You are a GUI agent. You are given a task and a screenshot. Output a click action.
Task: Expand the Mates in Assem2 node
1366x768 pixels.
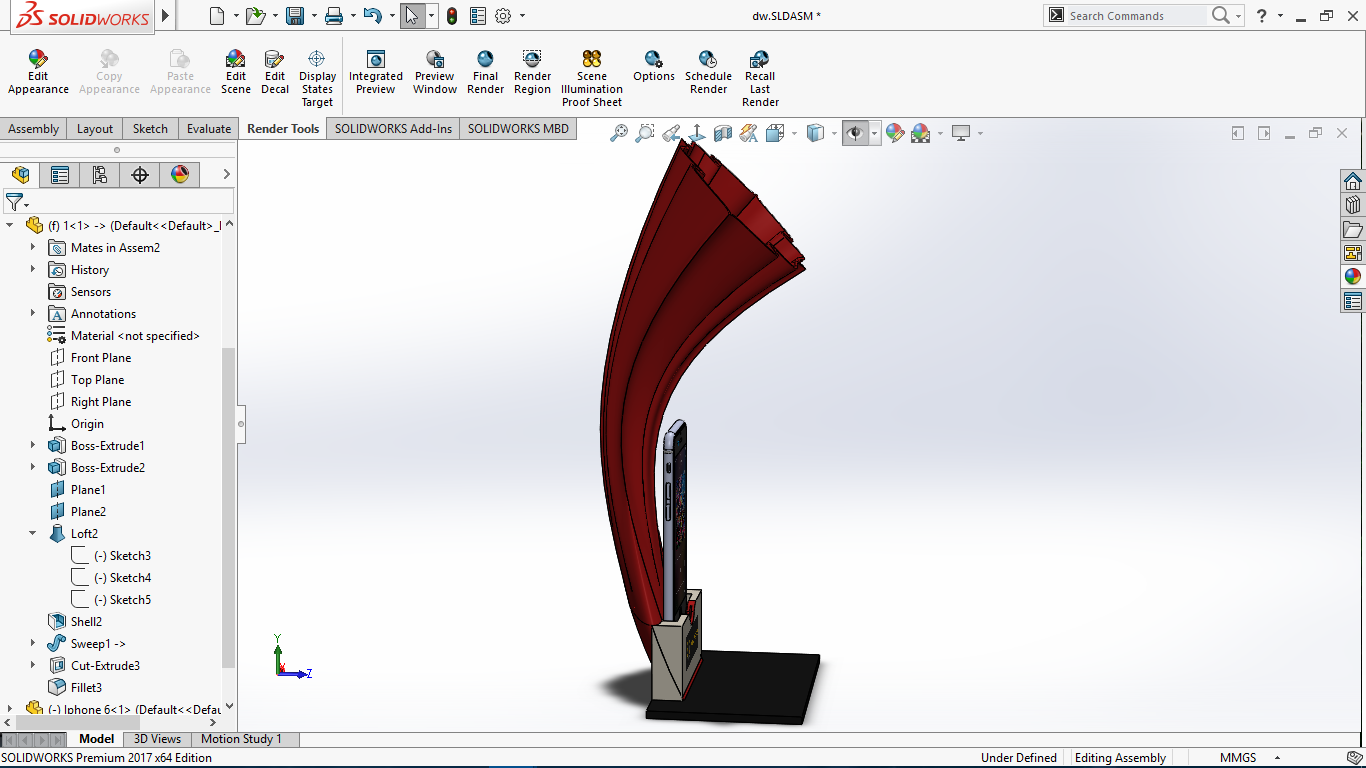pyautogui.click(x=33, y=247)
